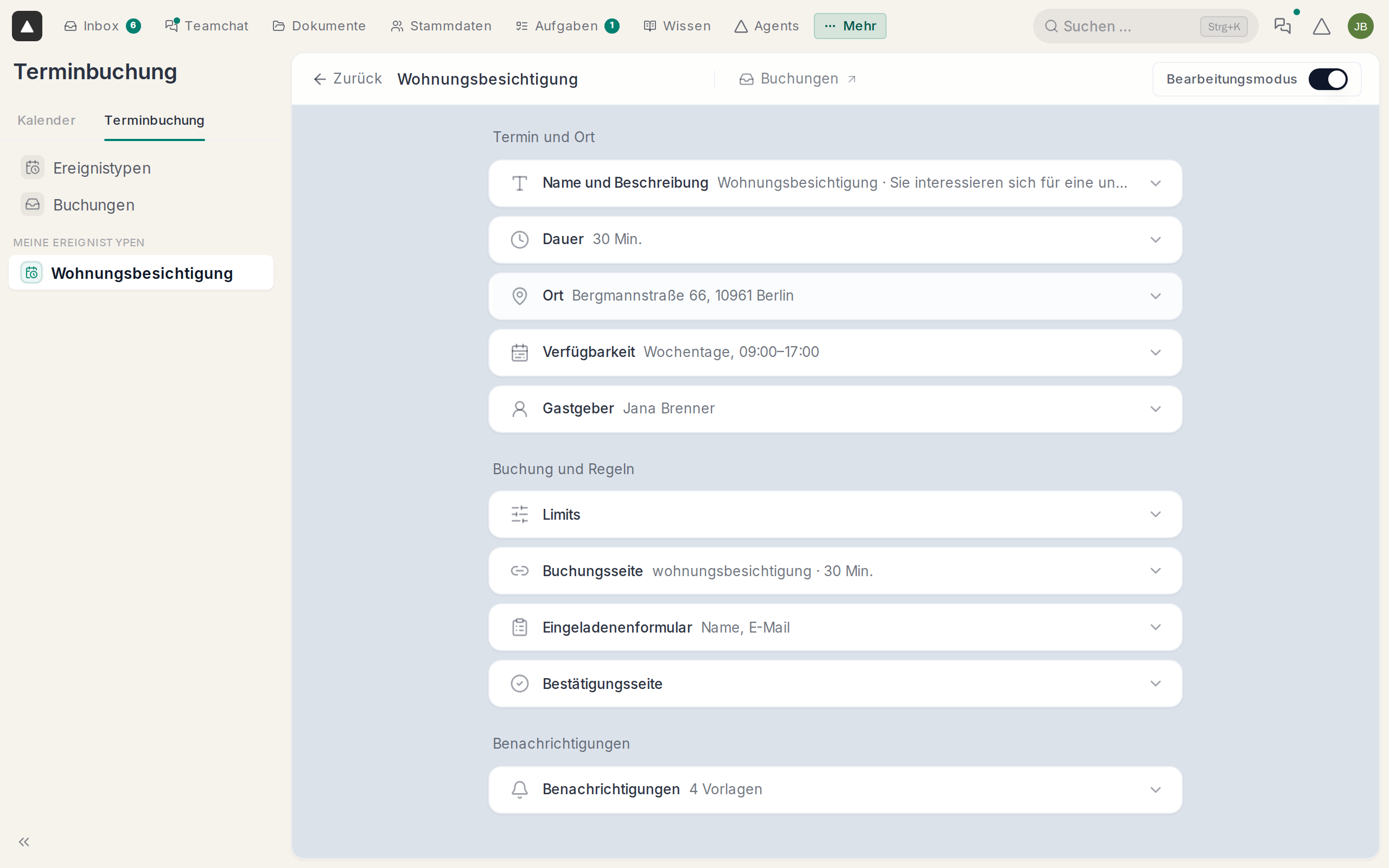Click the Buchungen inbox icon in sidebar
Screen dimensions: 1389x868
click(x=33, y=205)
